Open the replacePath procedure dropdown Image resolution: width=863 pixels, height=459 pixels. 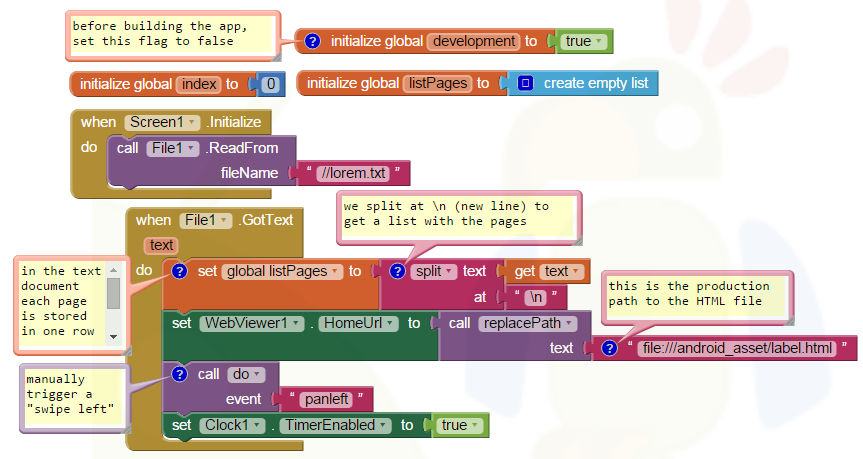point(569,323)
